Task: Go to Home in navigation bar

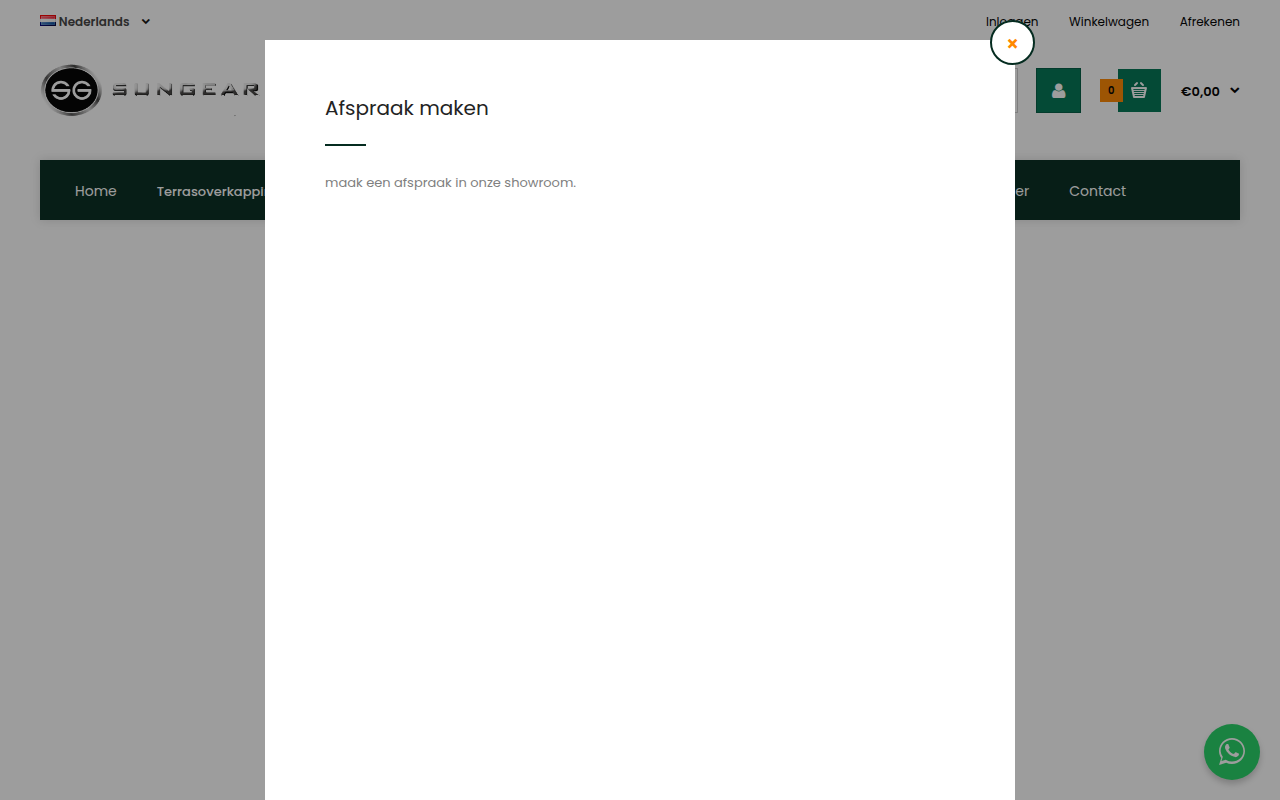Action: click(x=96, y=191)
